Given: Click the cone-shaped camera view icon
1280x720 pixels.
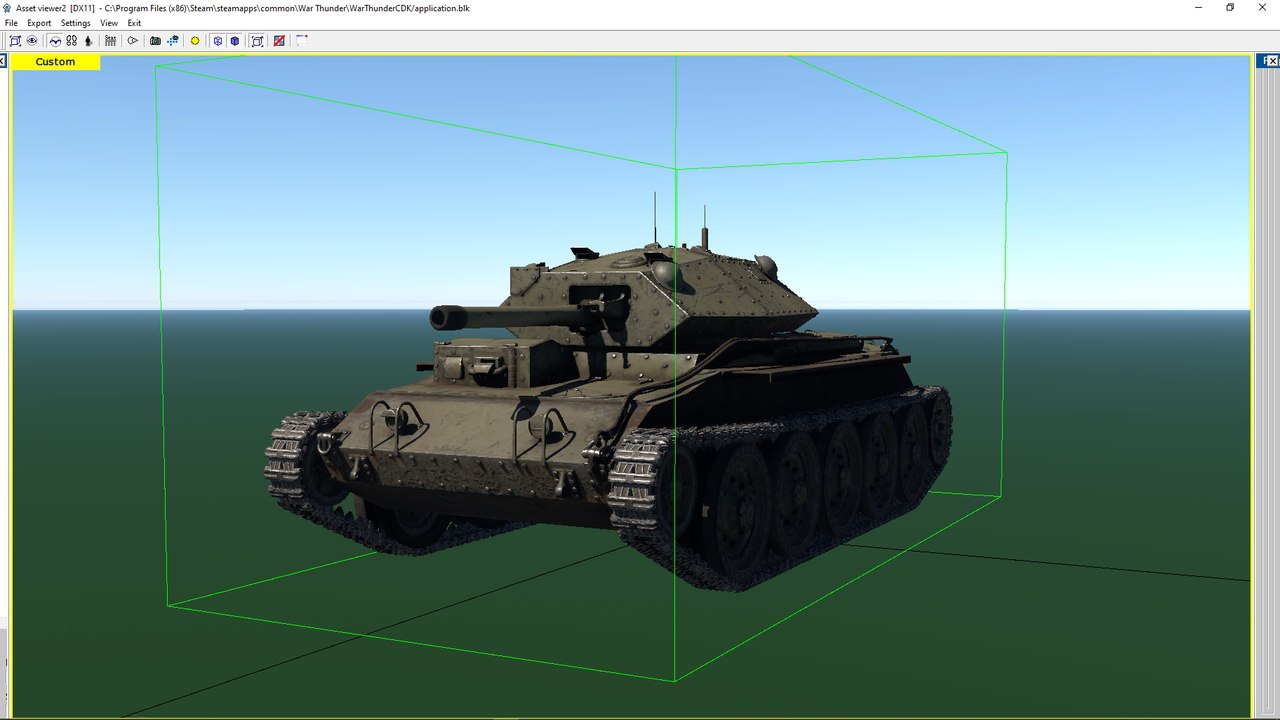Looking at the screenshot, I should point(132,41).
